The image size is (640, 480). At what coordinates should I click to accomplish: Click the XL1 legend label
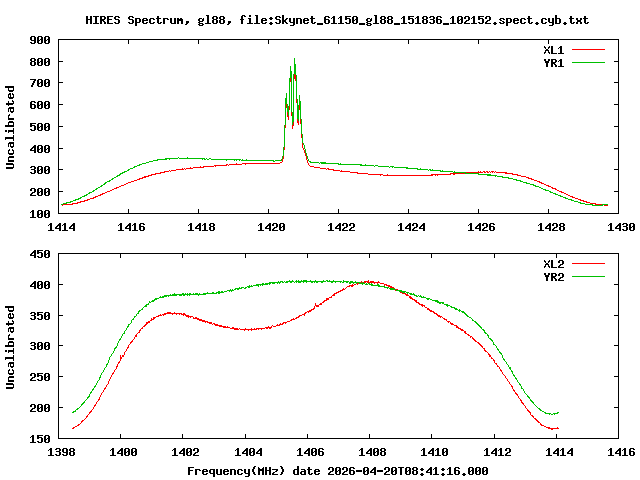553,50
